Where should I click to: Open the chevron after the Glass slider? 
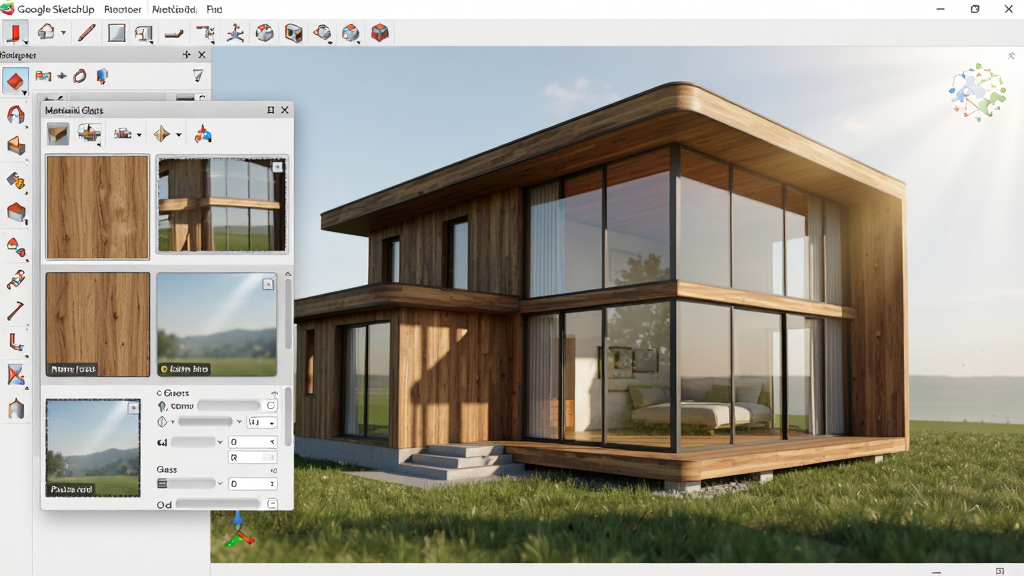click(220, 484)
